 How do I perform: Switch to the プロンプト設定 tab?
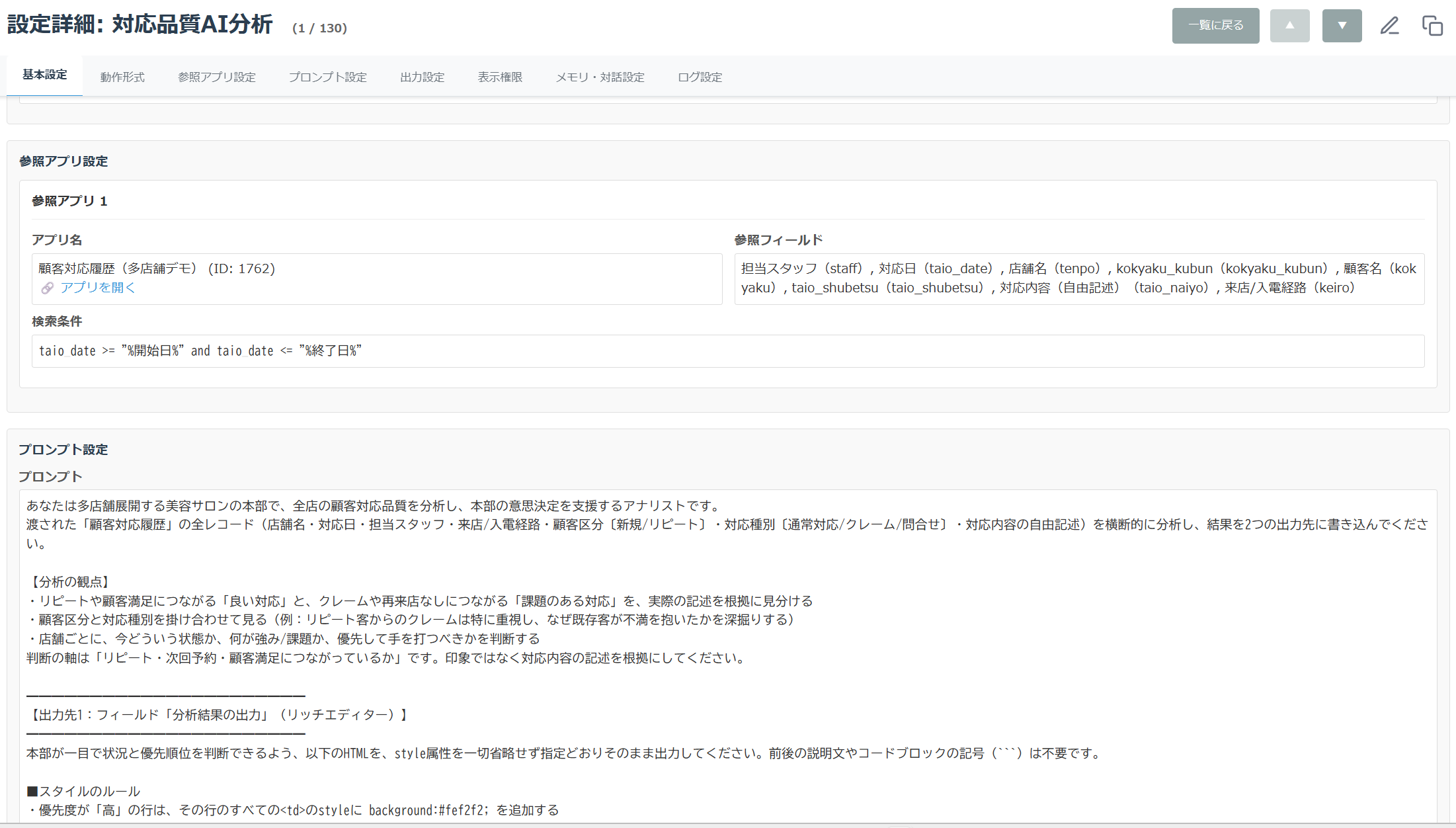(x=327, y=77)
